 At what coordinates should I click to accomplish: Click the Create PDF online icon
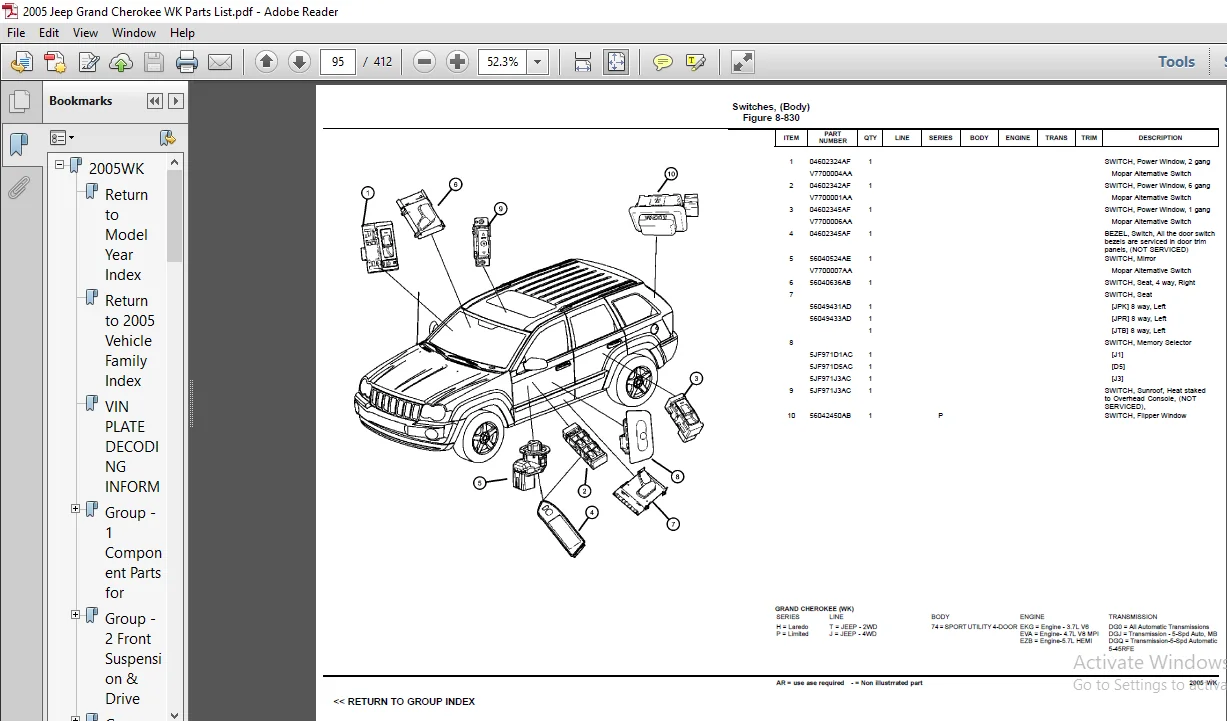click(x=54, y=62)
